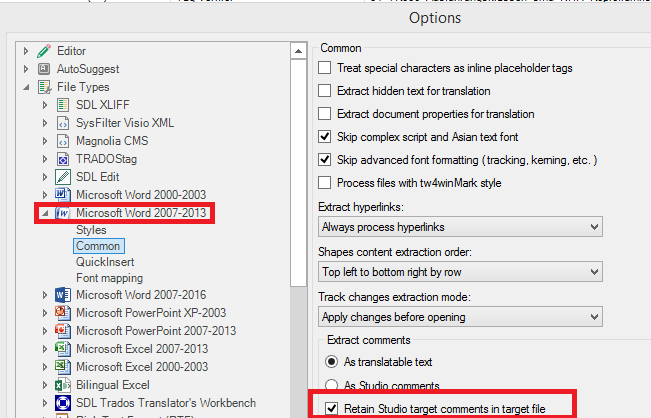Click the Microsoft Word 2000-2003 icon
The height and width of the screenshot is (418, 651).
63,195
